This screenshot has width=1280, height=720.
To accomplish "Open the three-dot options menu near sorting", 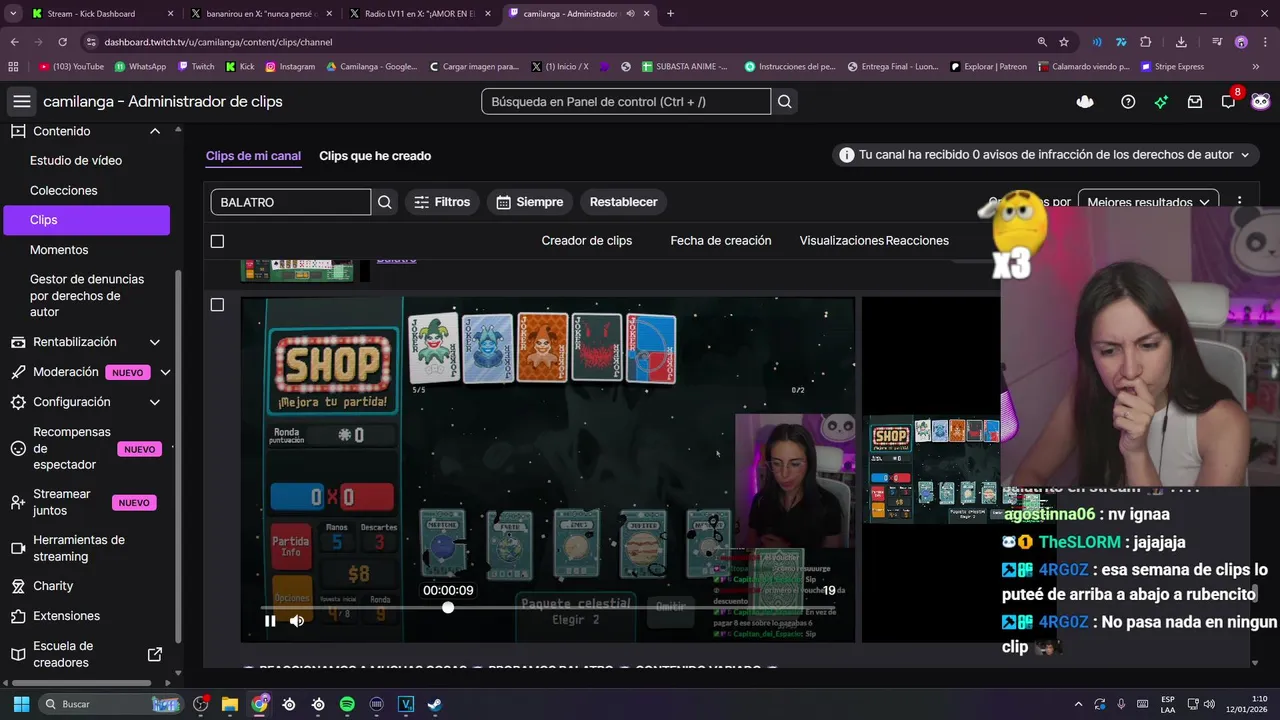I will (1240, 202).
